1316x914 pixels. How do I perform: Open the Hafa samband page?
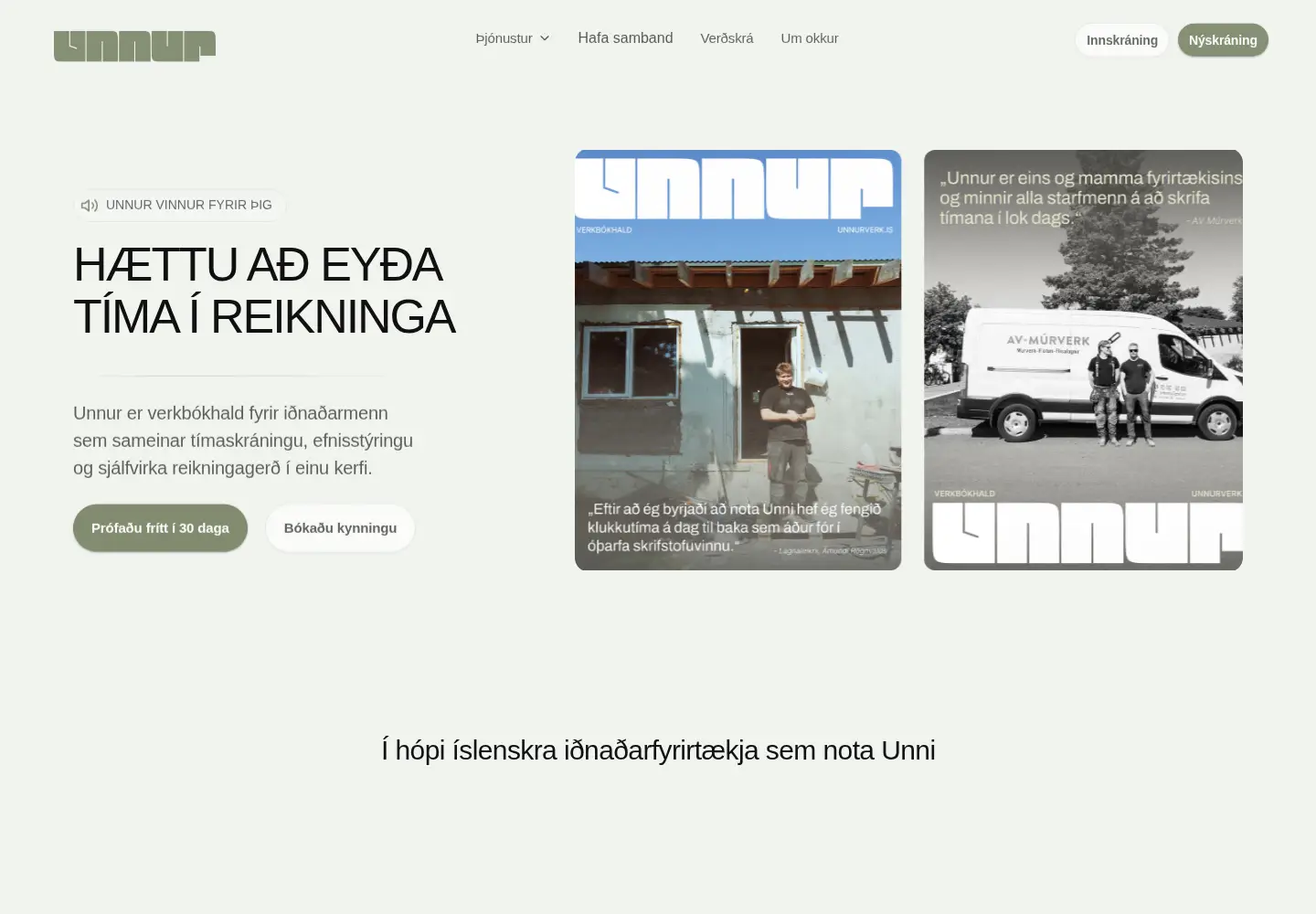[x=625, y=38]
